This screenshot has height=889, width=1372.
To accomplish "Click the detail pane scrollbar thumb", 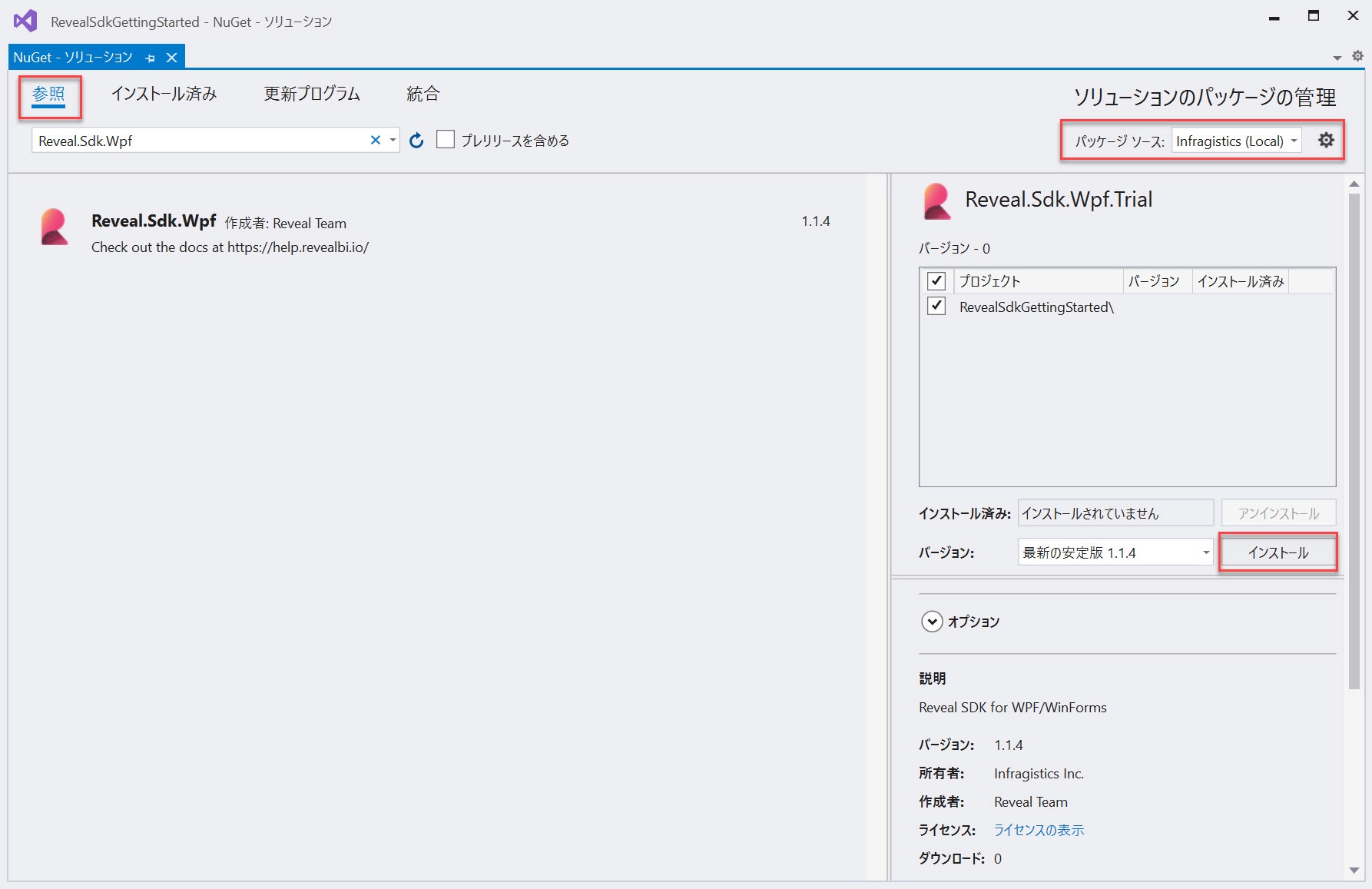I will coord(1354,440).
